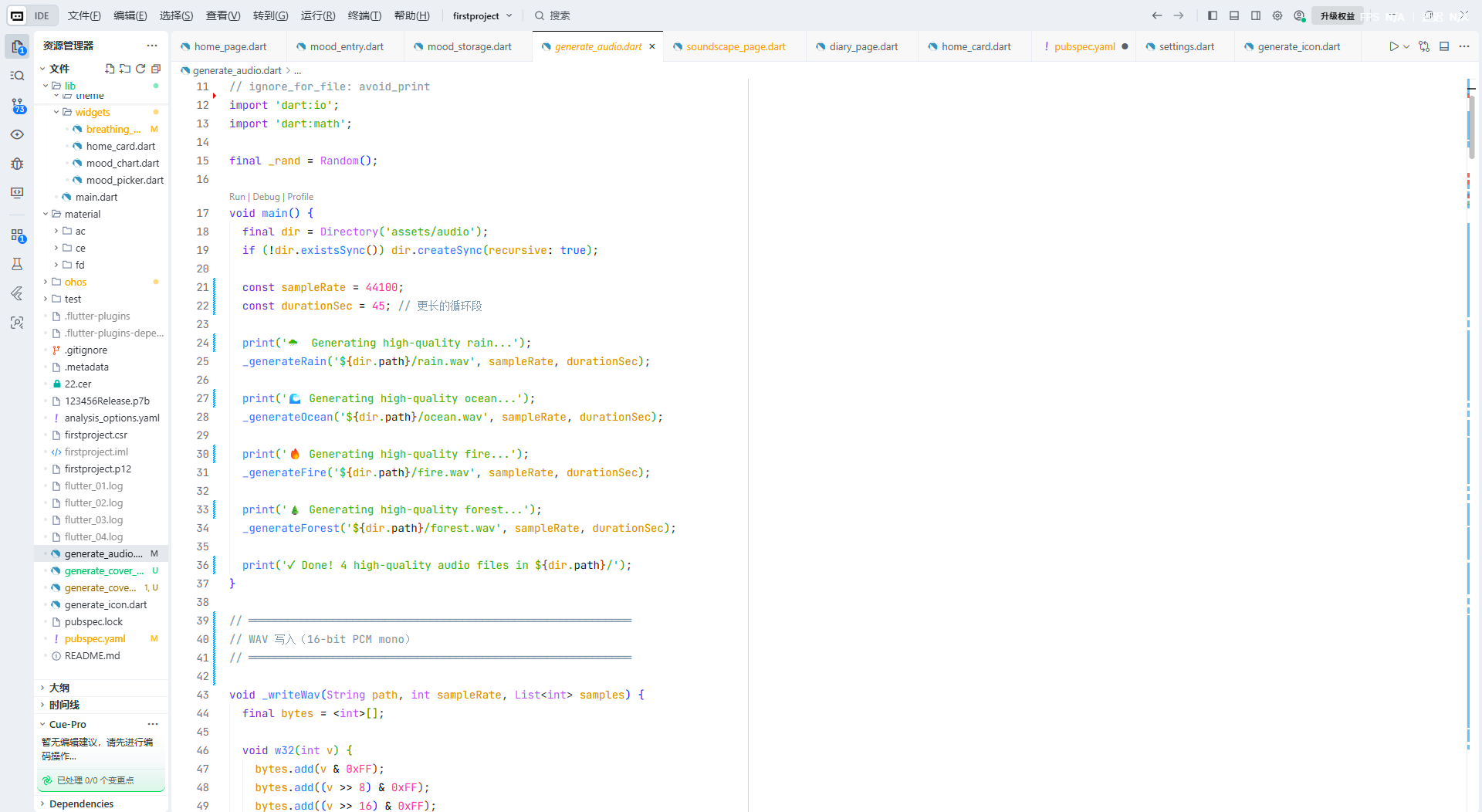Toggle the secondary right sidebar
This screenshot has height=812, width=1482.
point(1256,15)
